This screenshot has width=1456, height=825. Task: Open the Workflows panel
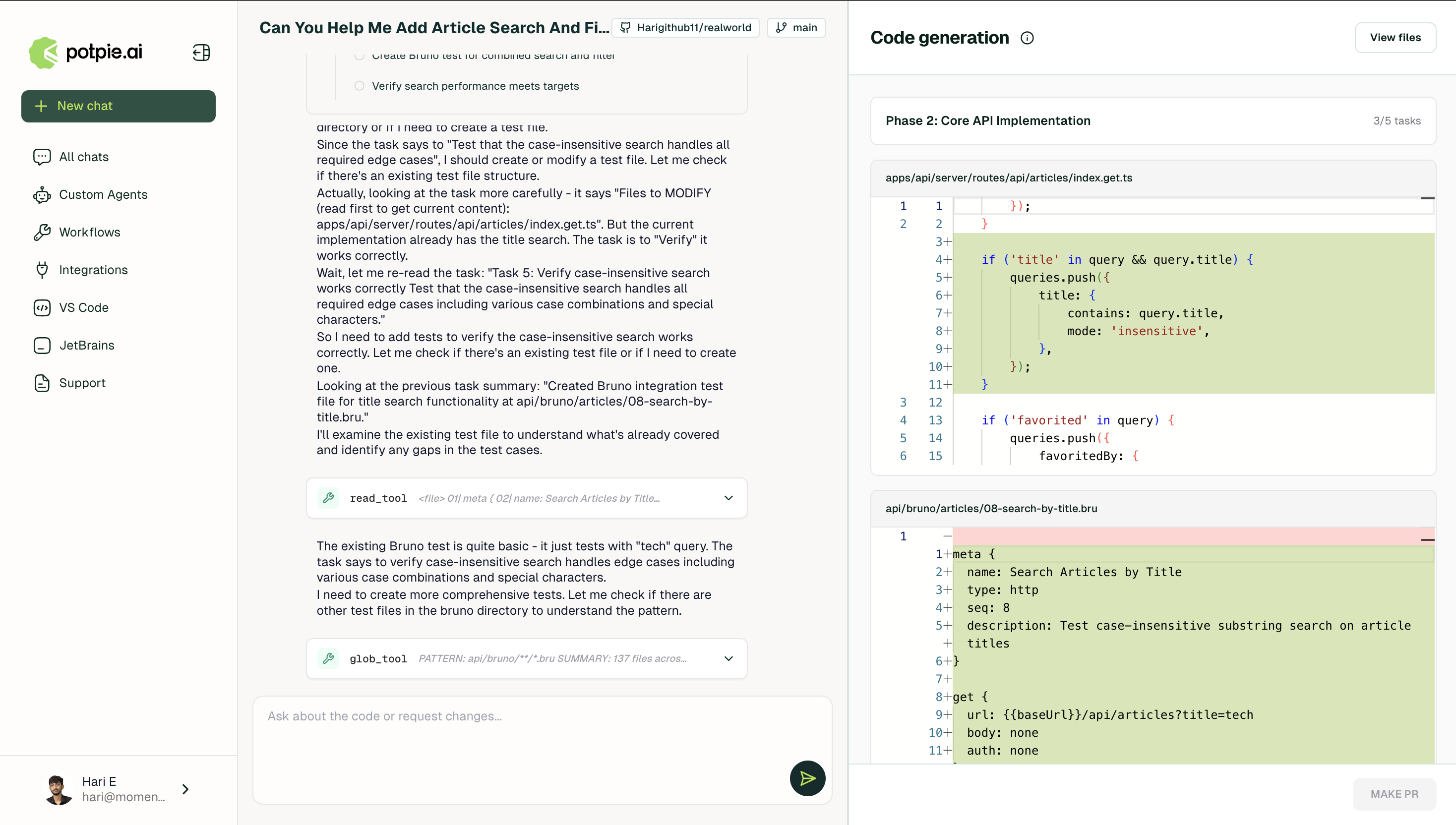(90, 233)
